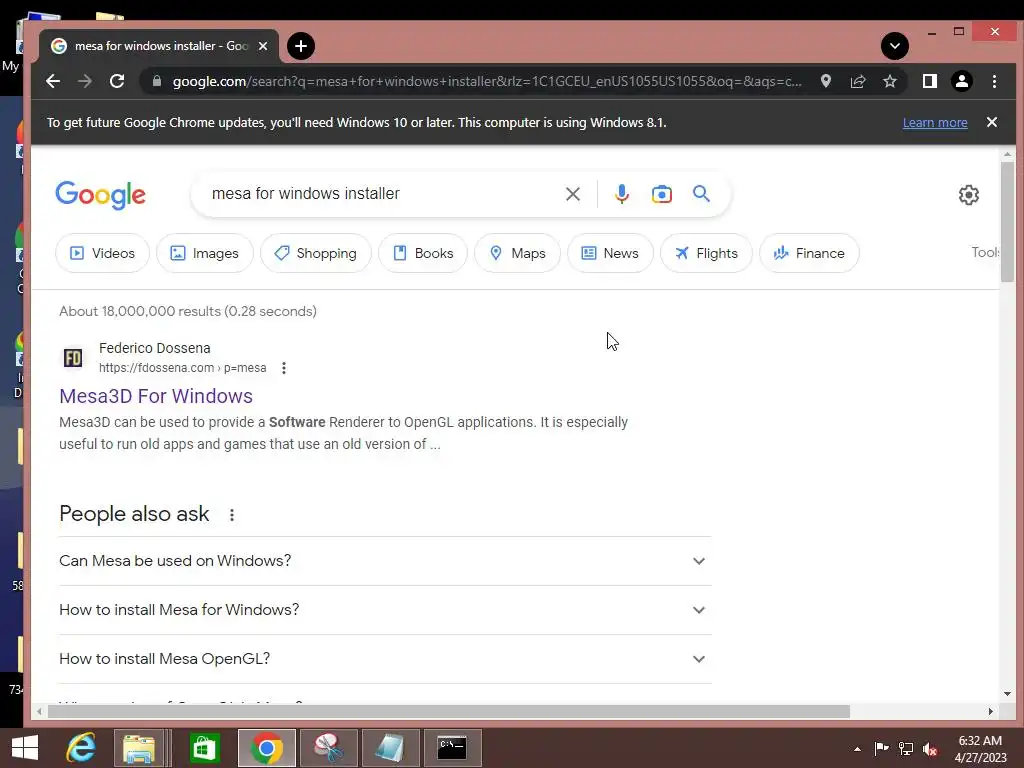Click into the Google search box text
This screenshot has width=1024, height=768.
pyautogui.click(x=306, y=193)
